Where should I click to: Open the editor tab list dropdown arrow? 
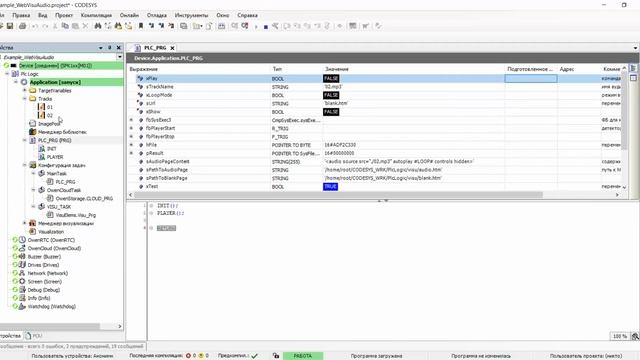pos(636,48)
